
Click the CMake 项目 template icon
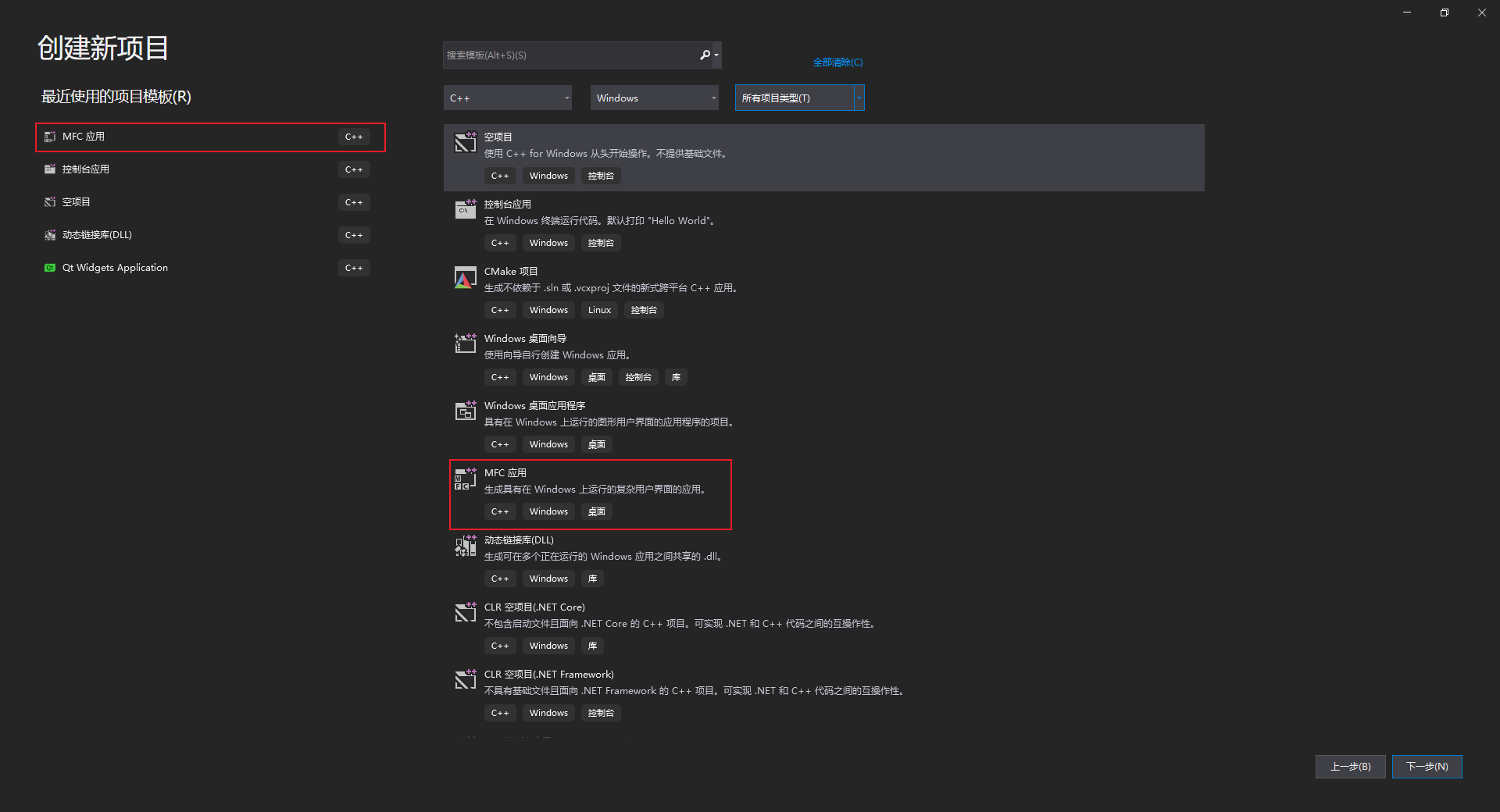[466, 276]
